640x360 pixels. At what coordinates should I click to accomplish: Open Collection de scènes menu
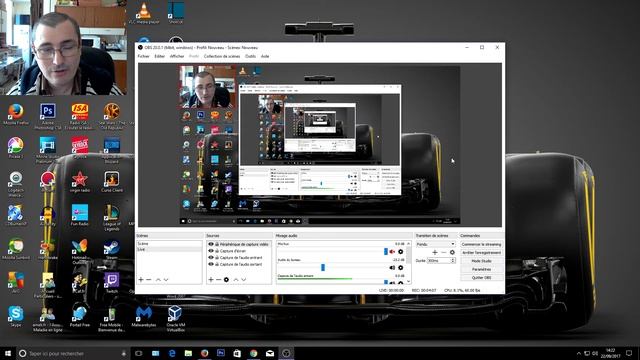click(222, 56)
